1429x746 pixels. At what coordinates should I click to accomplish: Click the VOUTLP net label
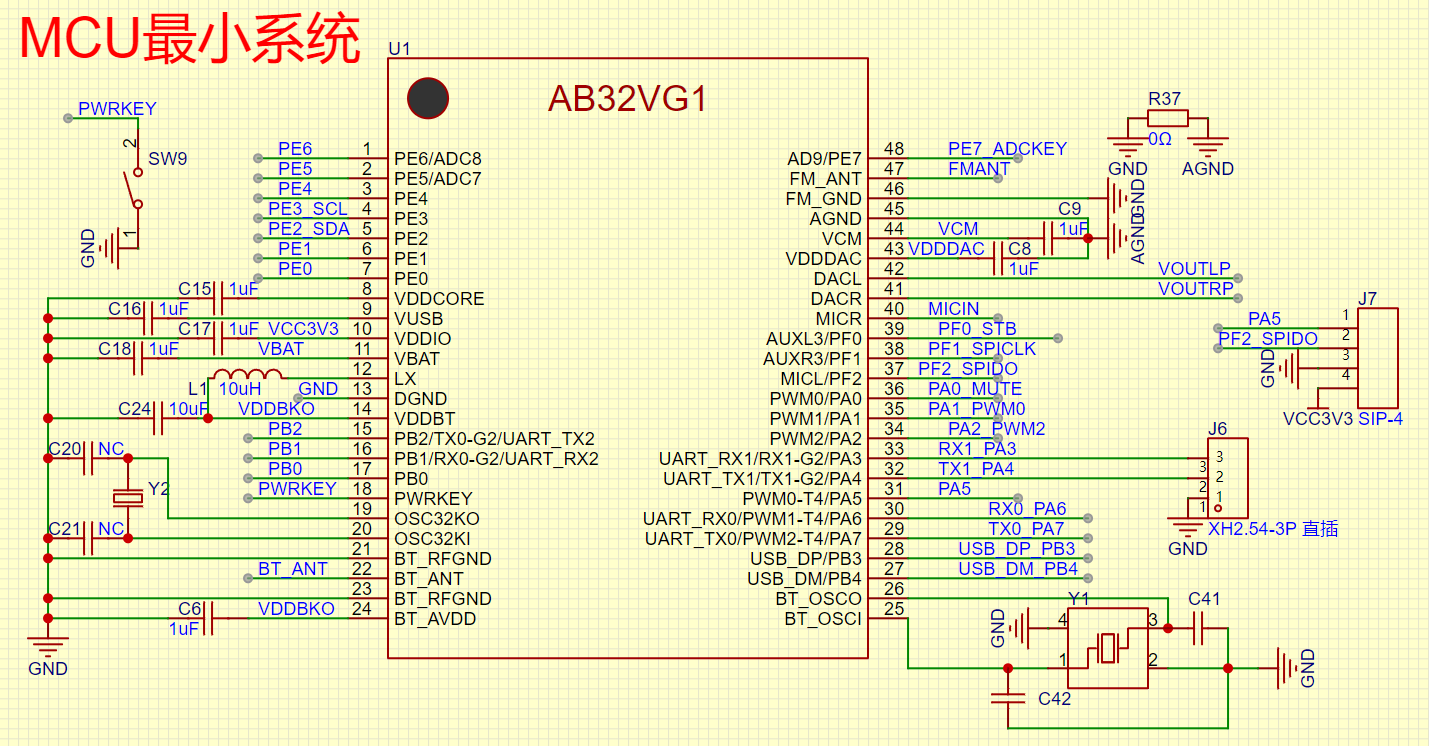[1194, 268]
